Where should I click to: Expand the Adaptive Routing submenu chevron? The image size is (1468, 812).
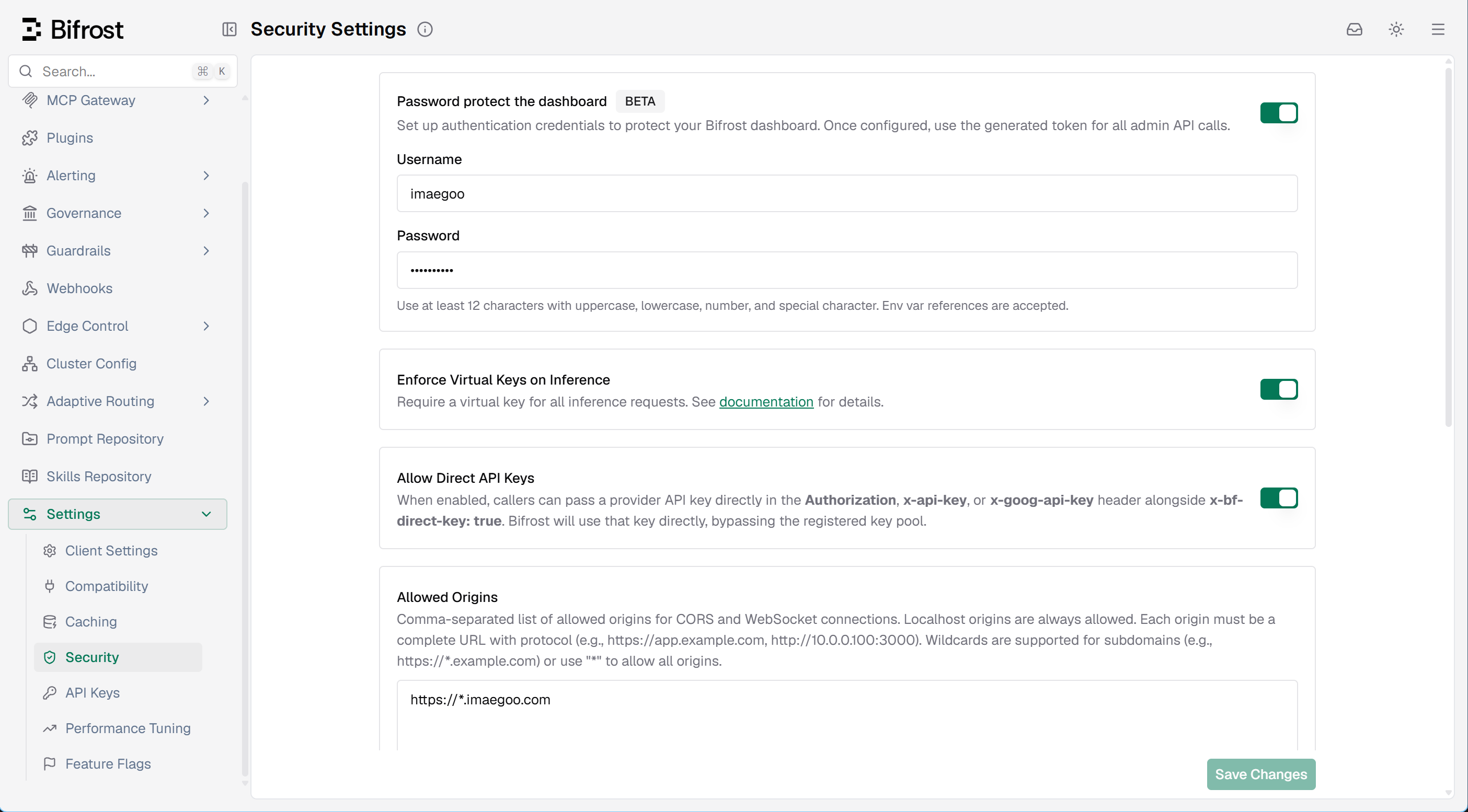[207, 401]
